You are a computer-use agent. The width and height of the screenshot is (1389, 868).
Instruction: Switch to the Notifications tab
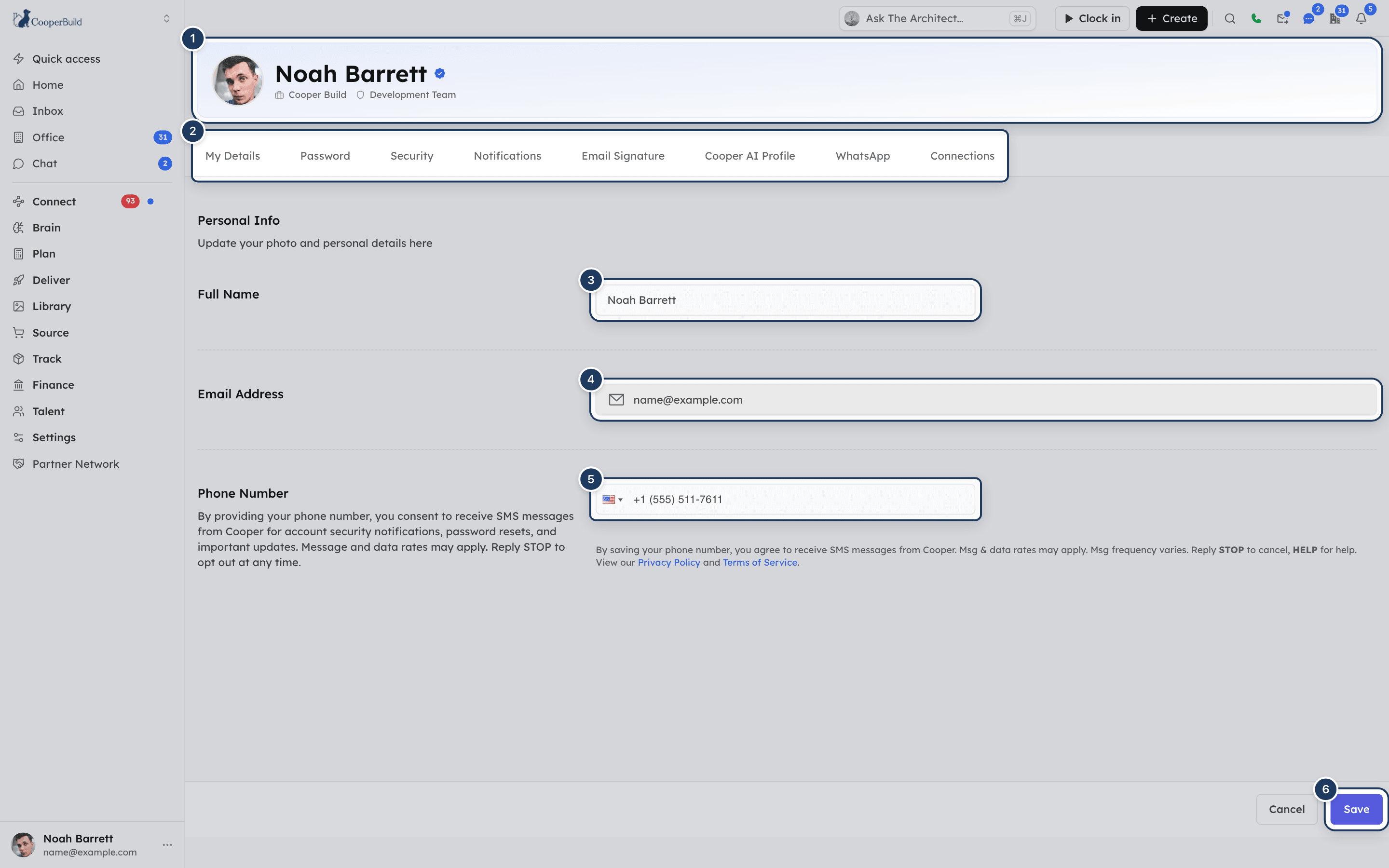(x=507, y=156)
